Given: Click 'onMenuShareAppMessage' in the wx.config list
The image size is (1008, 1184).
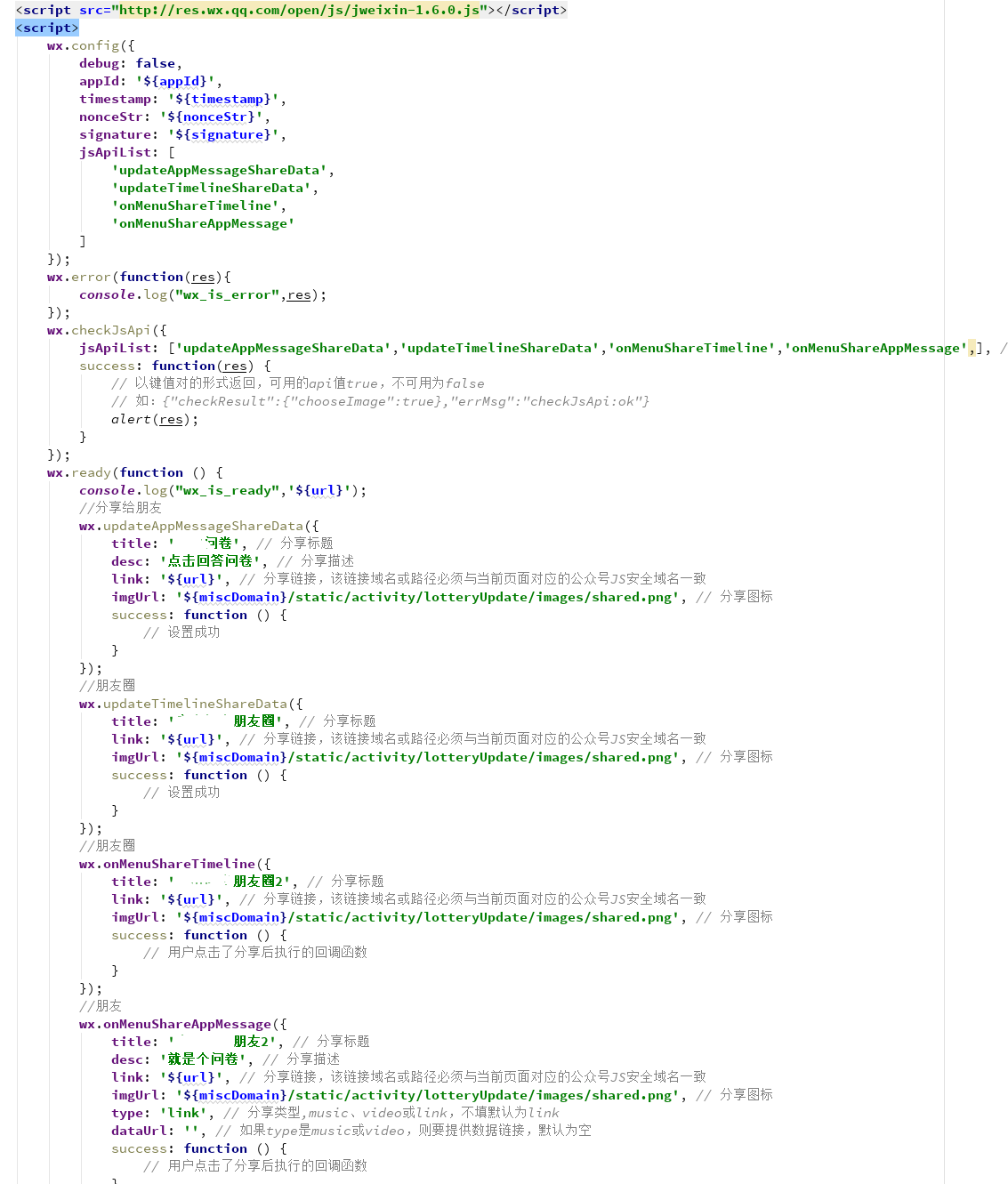Looking at the screenshot, I should click(x=203, y=223).
